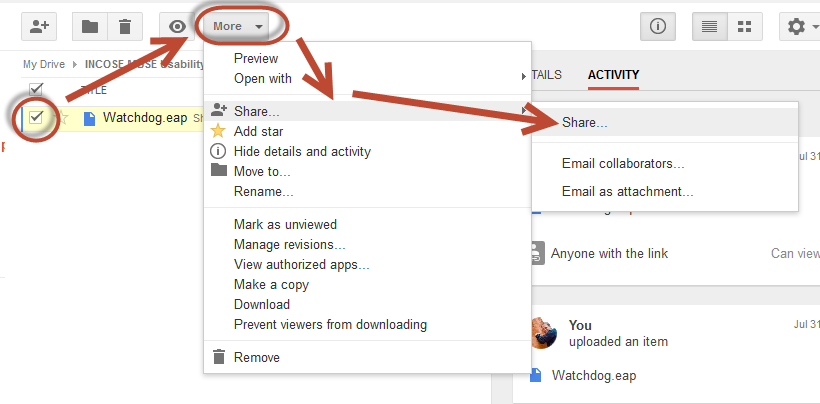This screenshot has width=820, height=404.
Task: Click the My Drive breadcrumb link
Action: coord(44,64)
